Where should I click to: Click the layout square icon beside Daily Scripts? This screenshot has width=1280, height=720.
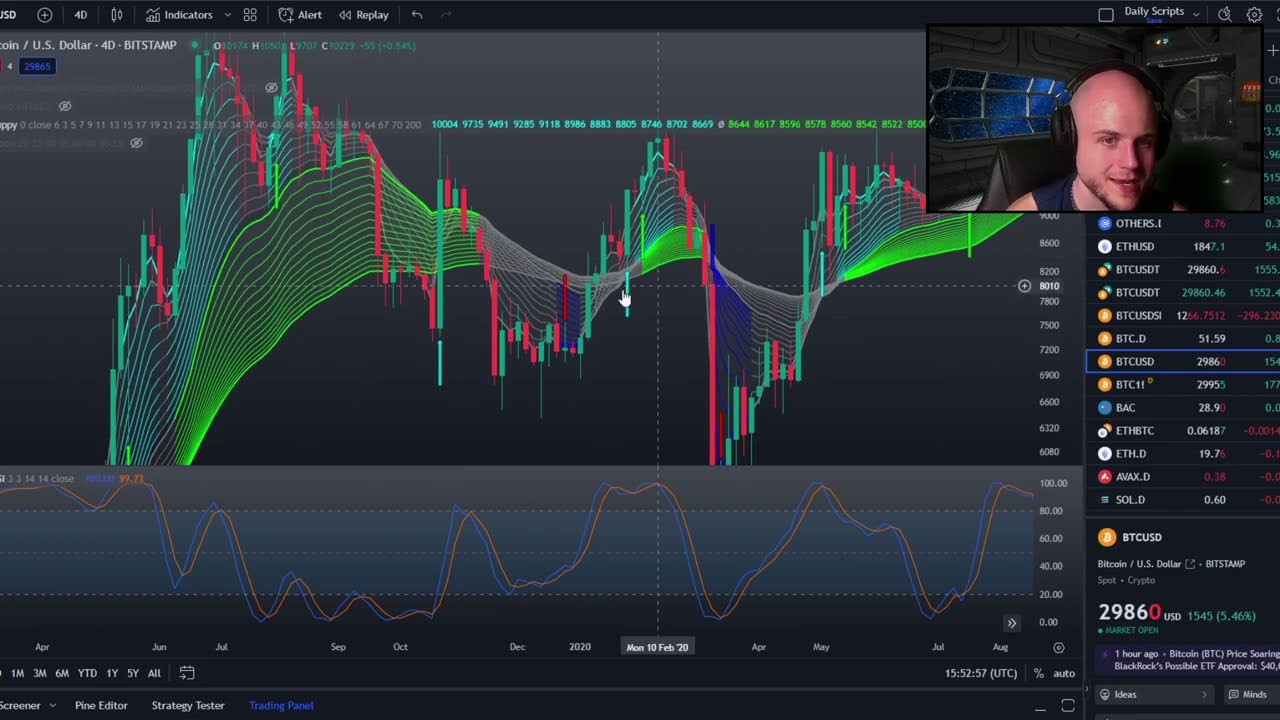(1105, 15)
